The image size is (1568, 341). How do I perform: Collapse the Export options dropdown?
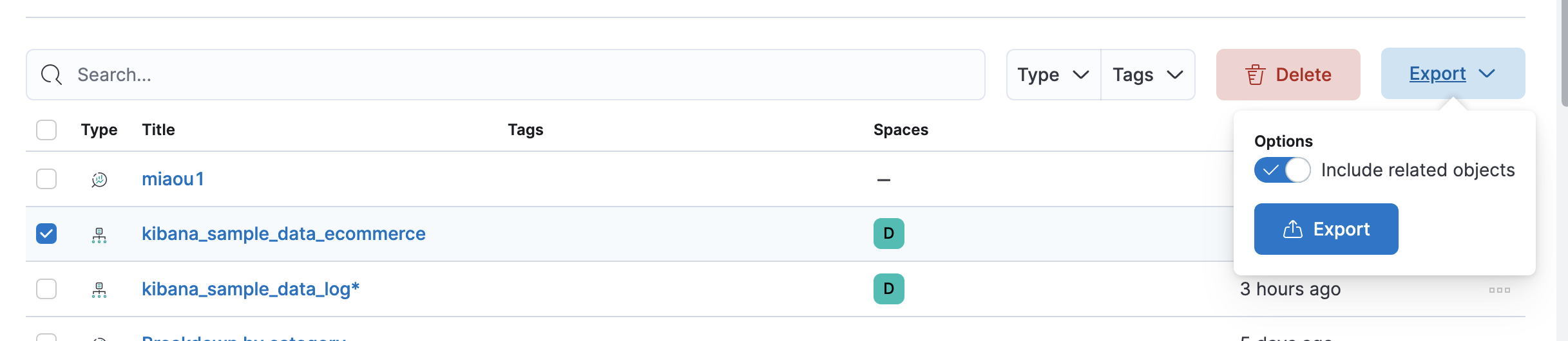[x=1452, y=74]
